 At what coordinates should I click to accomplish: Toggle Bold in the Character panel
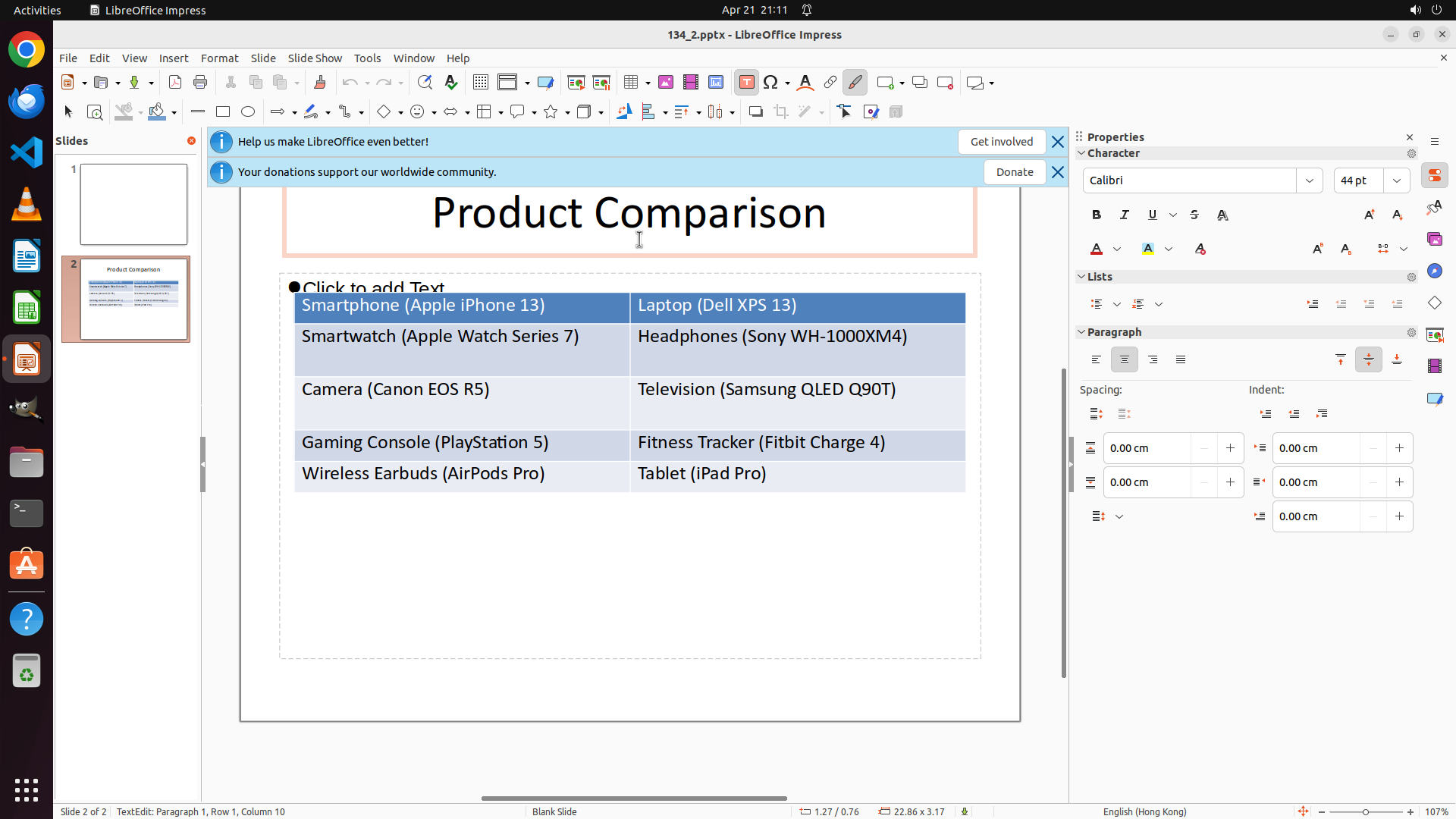coord(1097,215)
